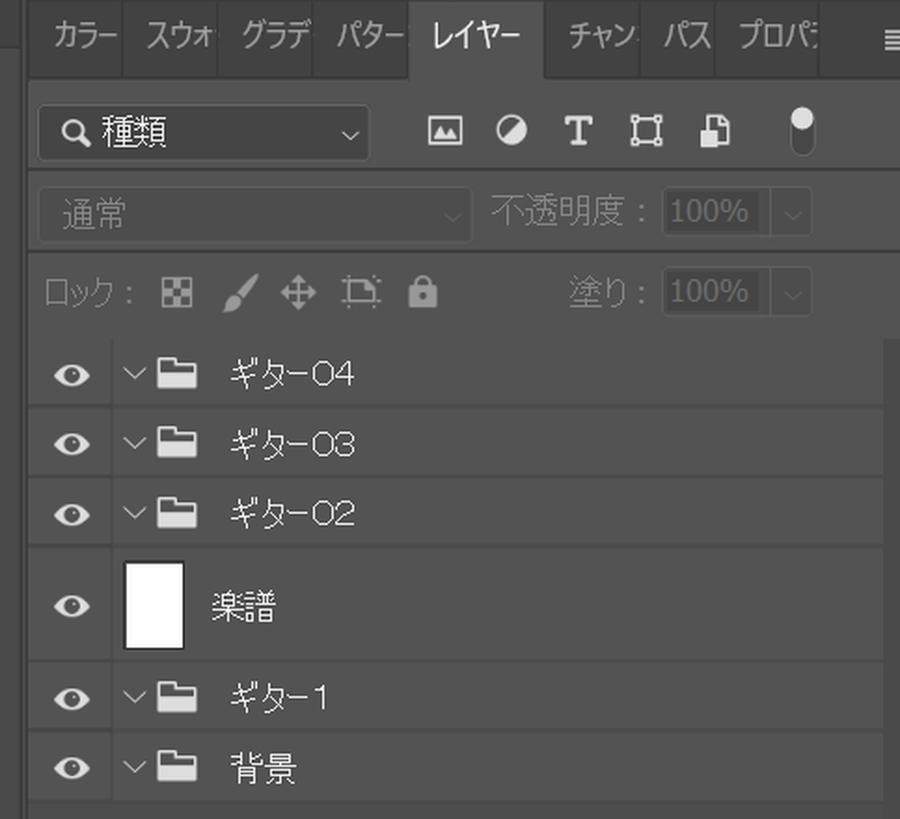Expand the ギター03 group chevron
Viewport: 900px width, 819px height.
(135, 443)
